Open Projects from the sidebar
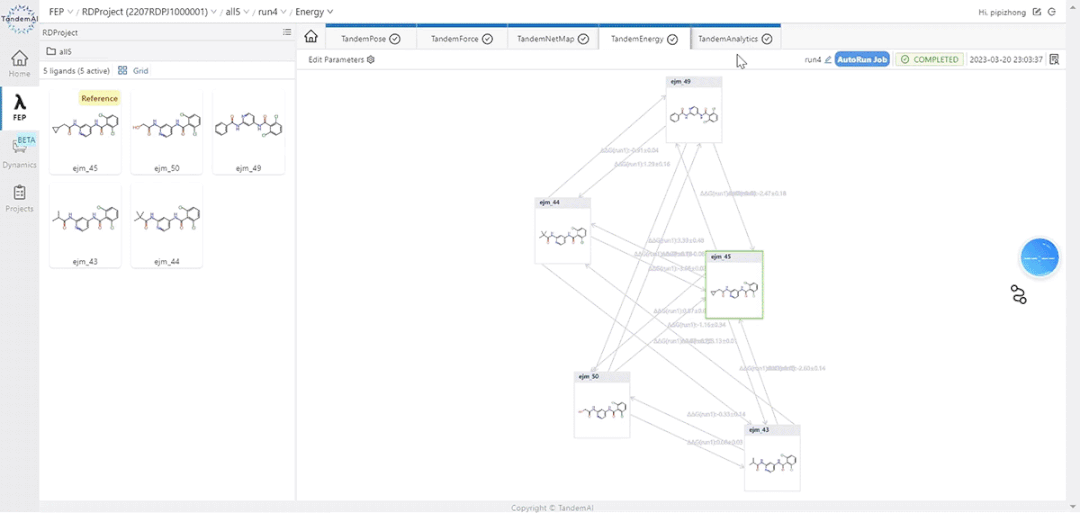The image size is (1080, 513). 19,198
